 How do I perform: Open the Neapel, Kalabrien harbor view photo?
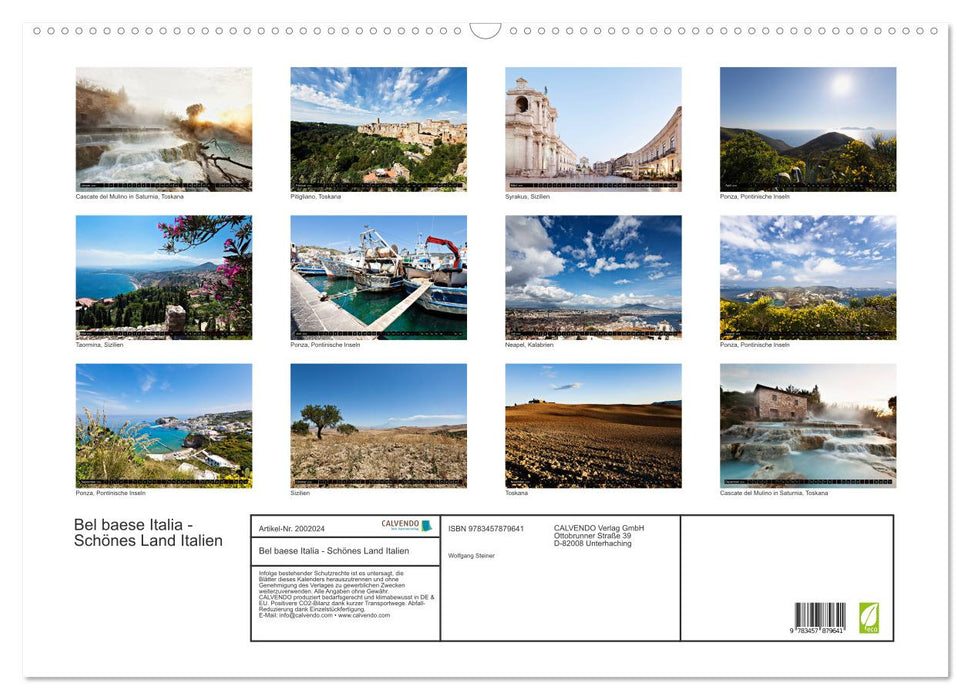(x=593, y=276)
